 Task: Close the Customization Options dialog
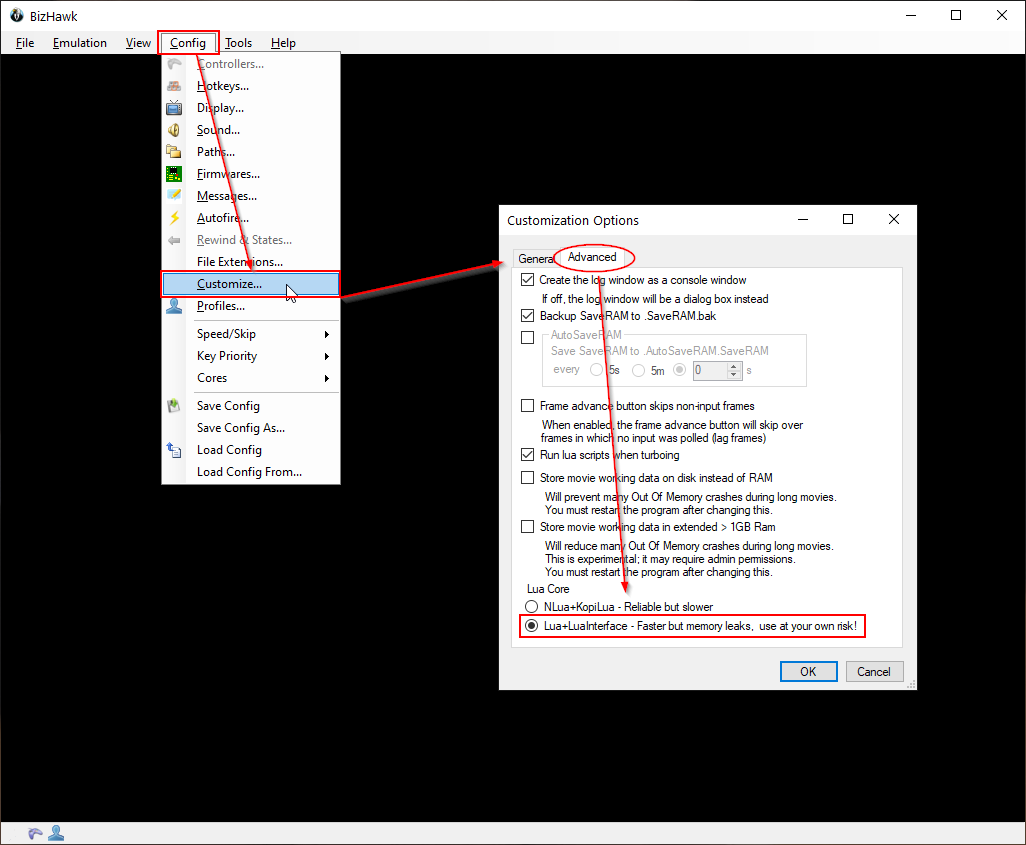pos(894,219)
